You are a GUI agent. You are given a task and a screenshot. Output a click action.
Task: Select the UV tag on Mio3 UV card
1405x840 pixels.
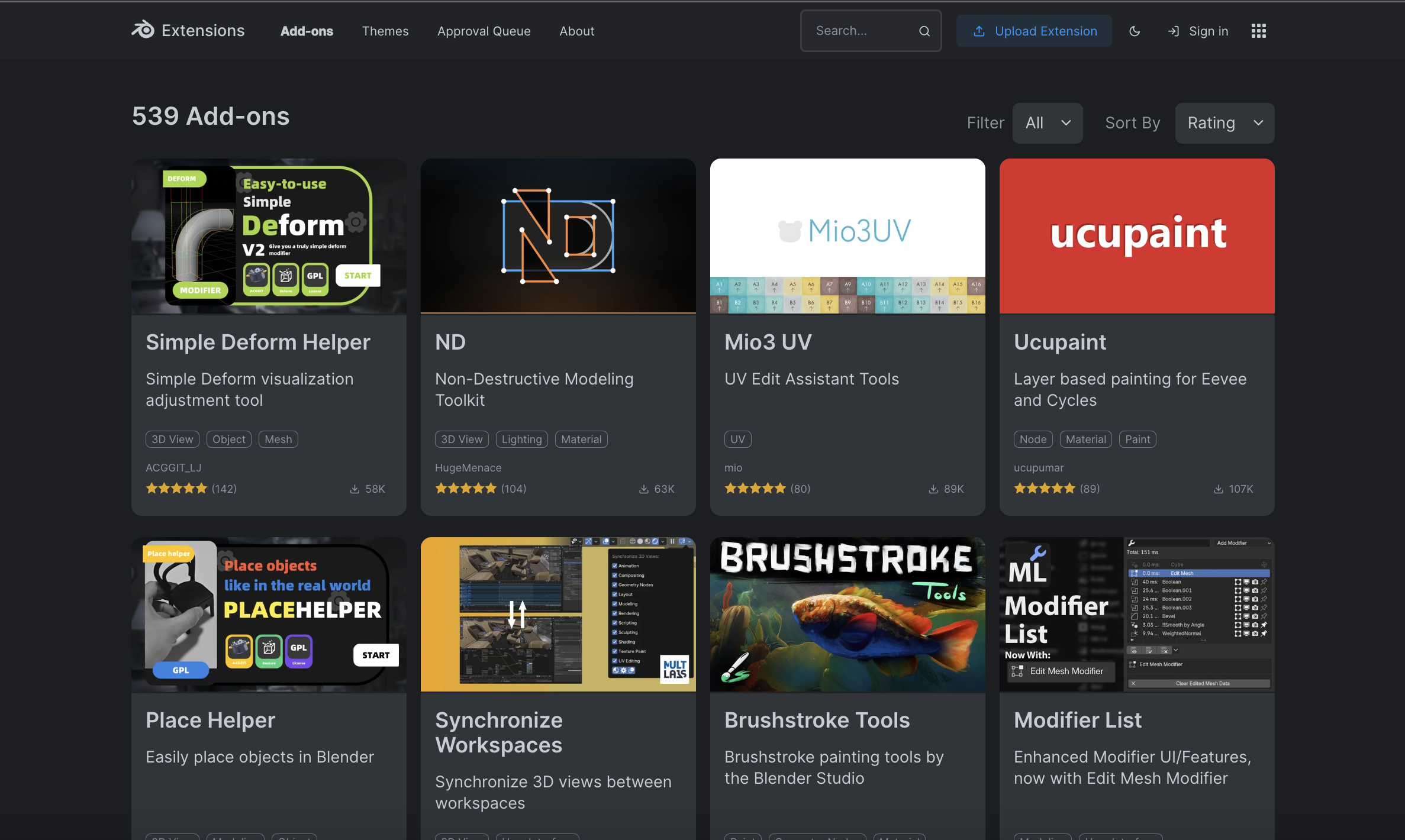[737, 440]
